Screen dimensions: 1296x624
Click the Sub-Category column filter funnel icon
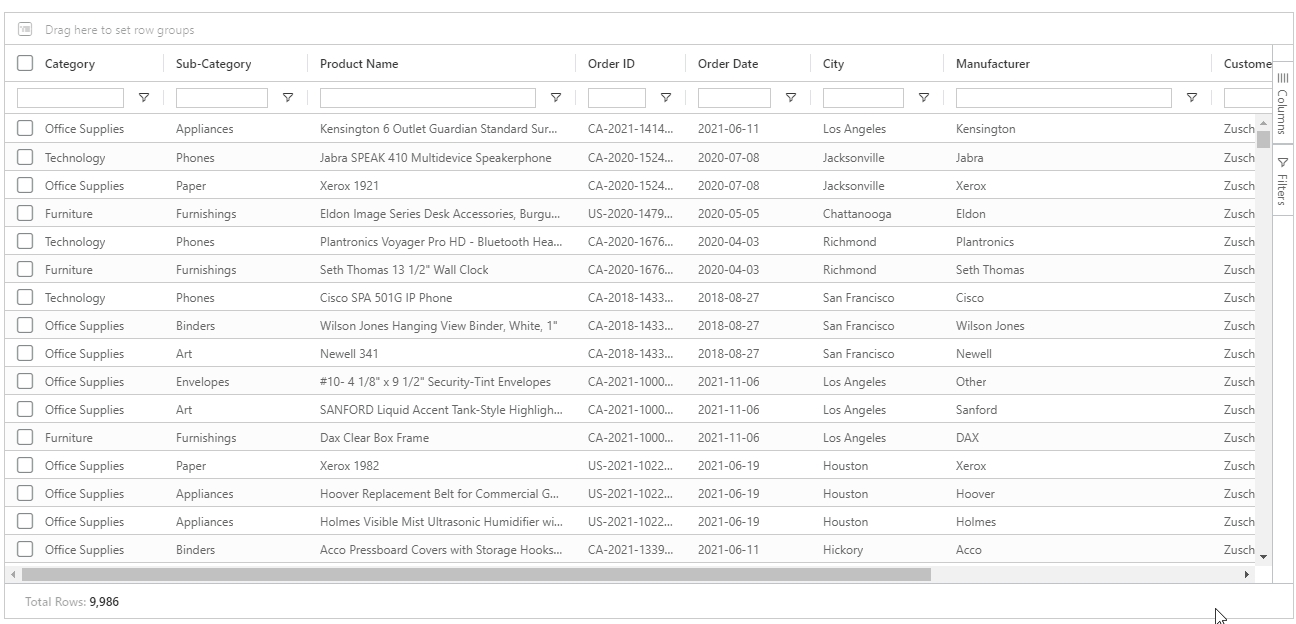pos(288,98)
